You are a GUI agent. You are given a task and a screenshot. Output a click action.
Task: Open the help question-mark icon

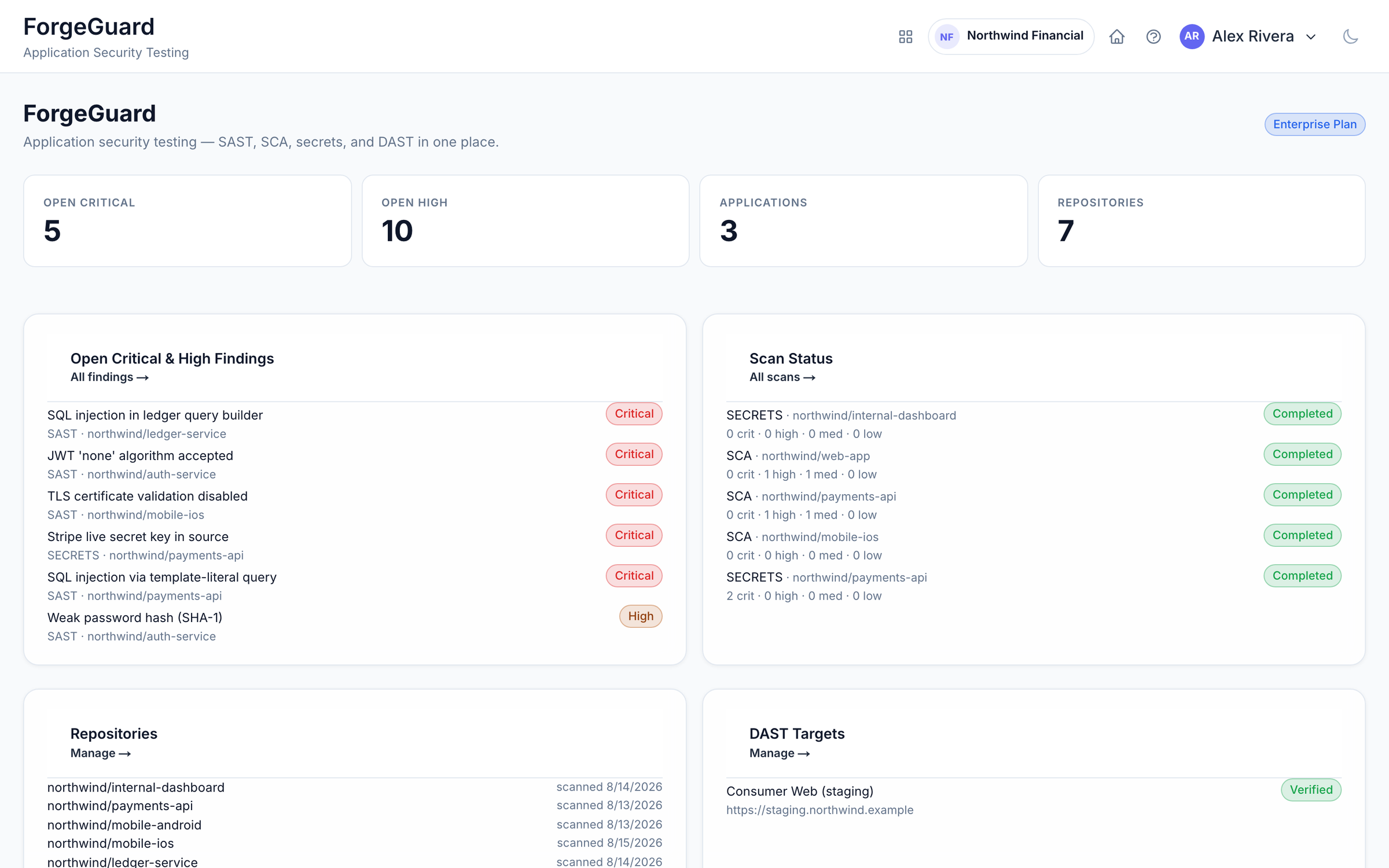1153,36
